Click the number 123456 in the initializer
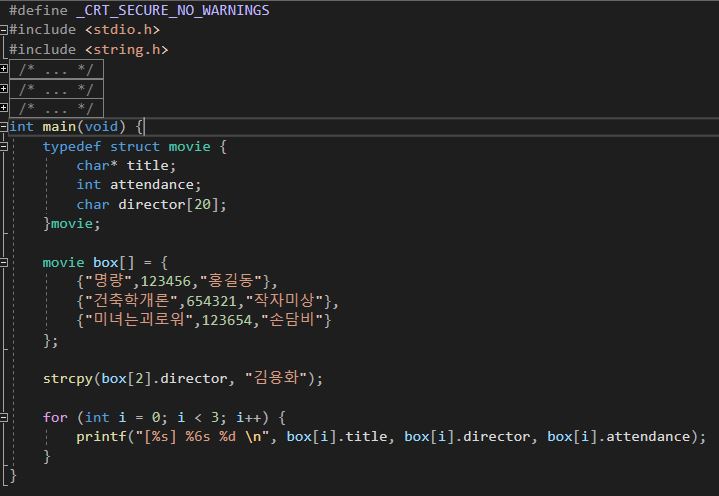 (166, 281)
